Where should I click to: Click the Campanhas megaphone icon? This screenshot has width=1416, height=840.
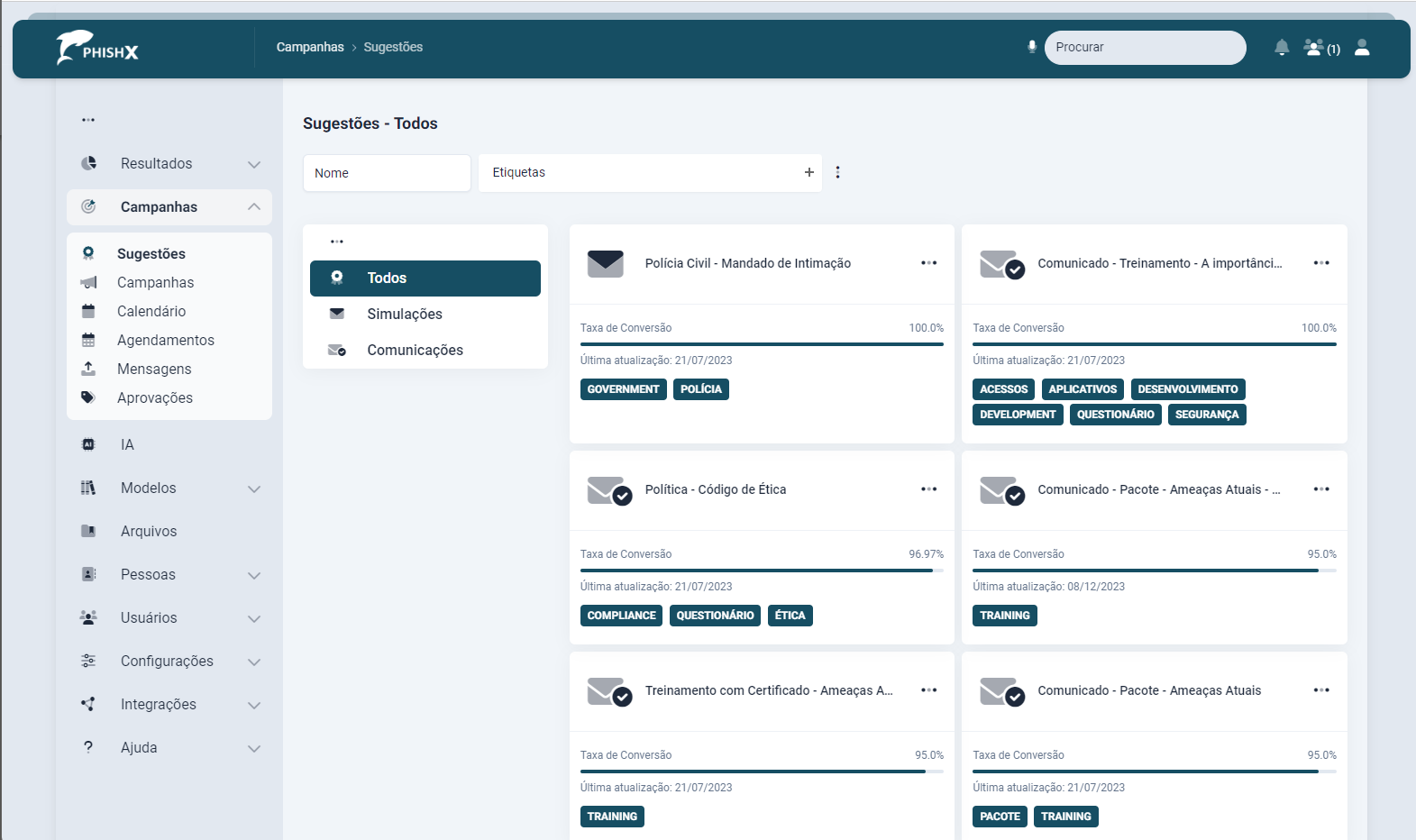[88, 282]
